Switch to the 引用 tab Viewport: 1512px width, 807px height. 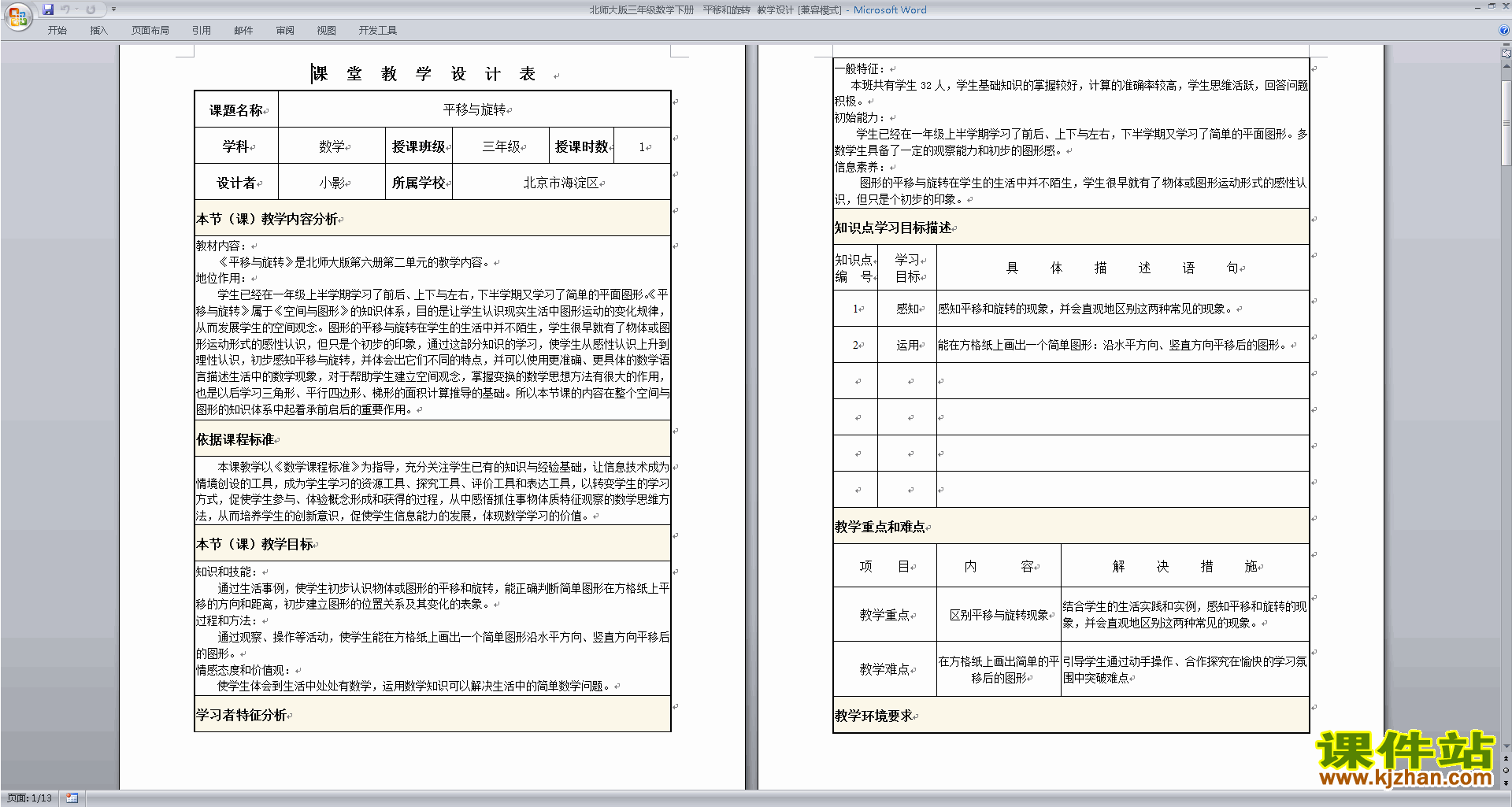point(202,31)
